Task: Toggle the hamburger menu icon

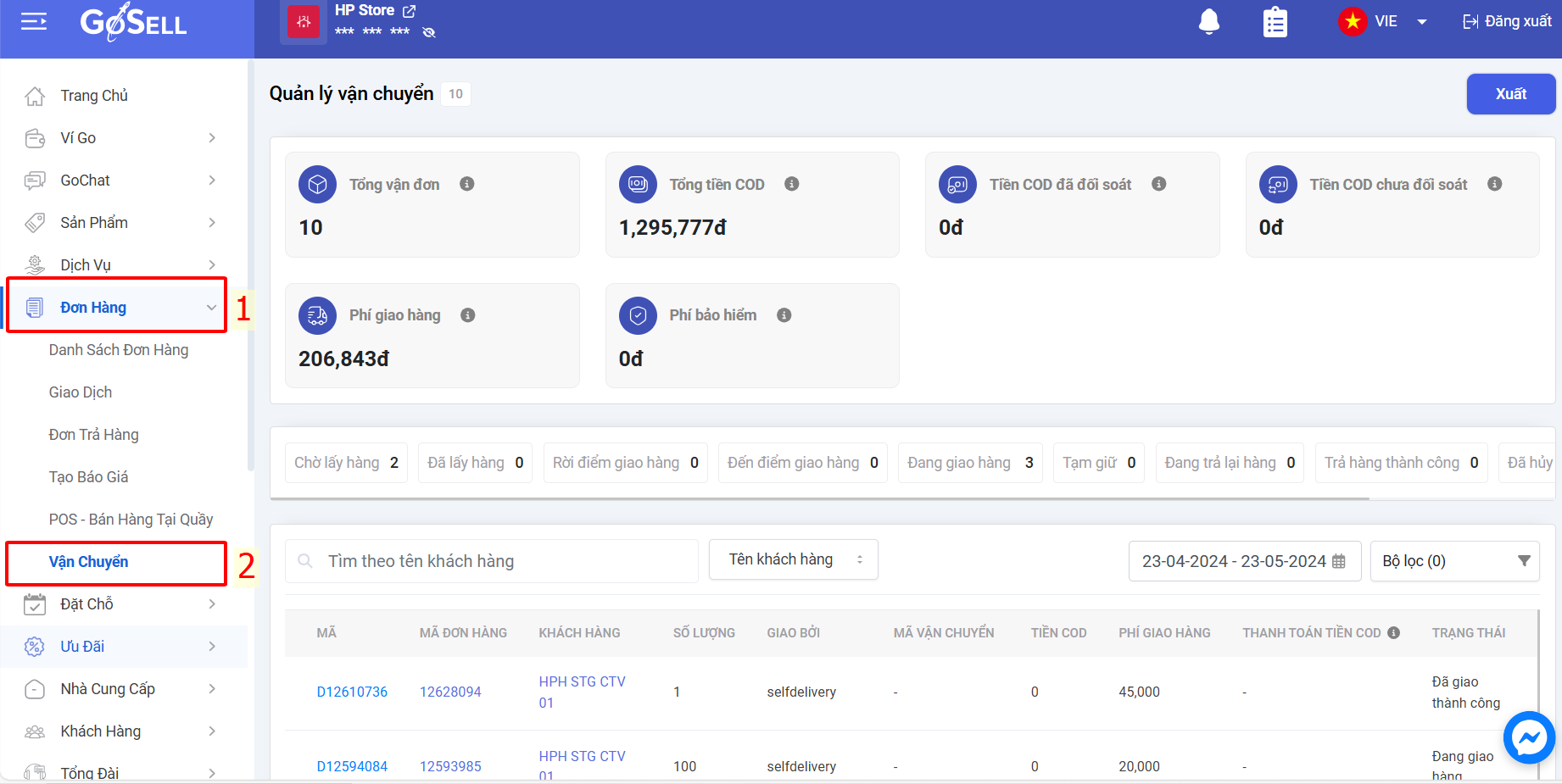Action: [x=34, y=21]
